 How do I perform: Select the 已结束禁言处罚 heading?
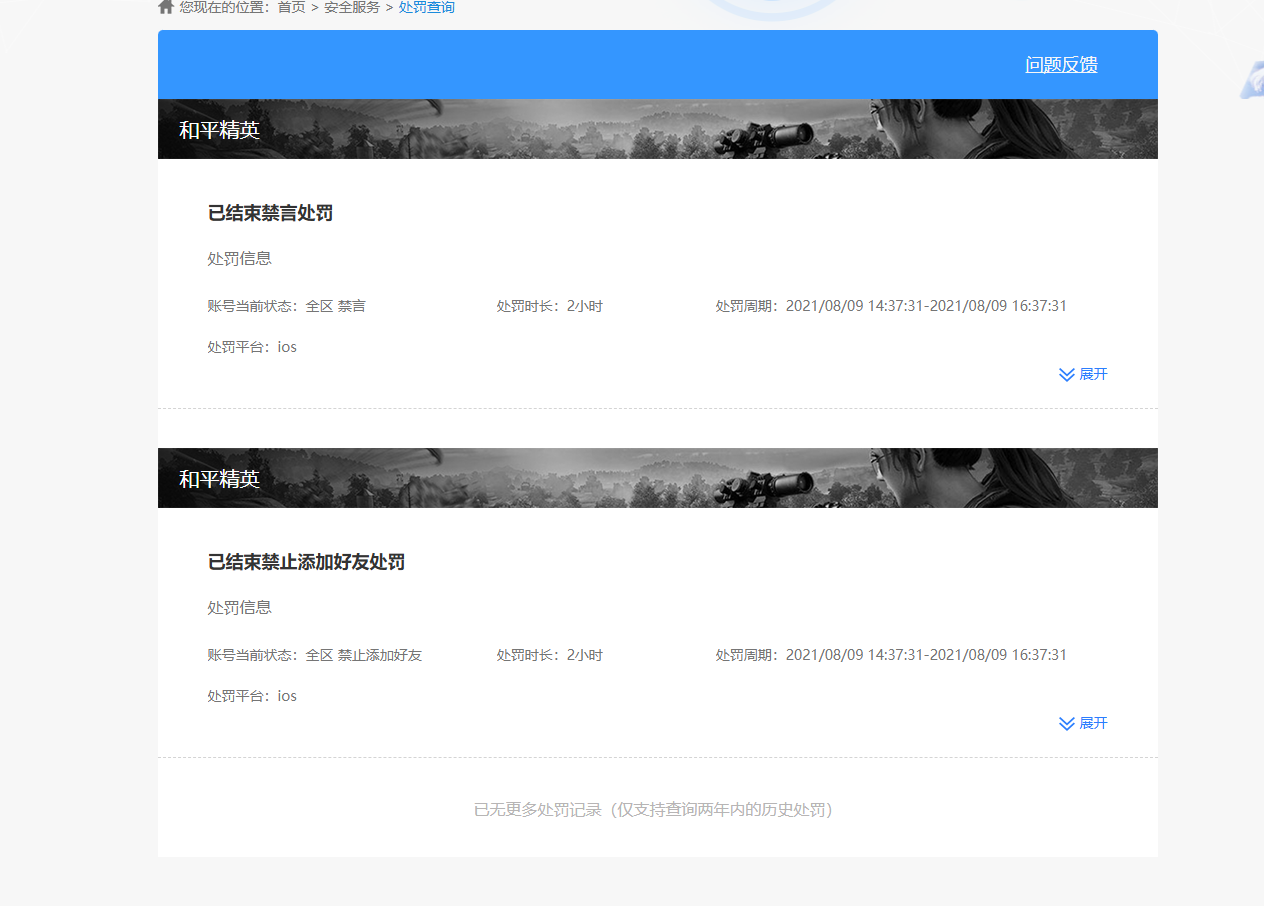pos(270,213)
